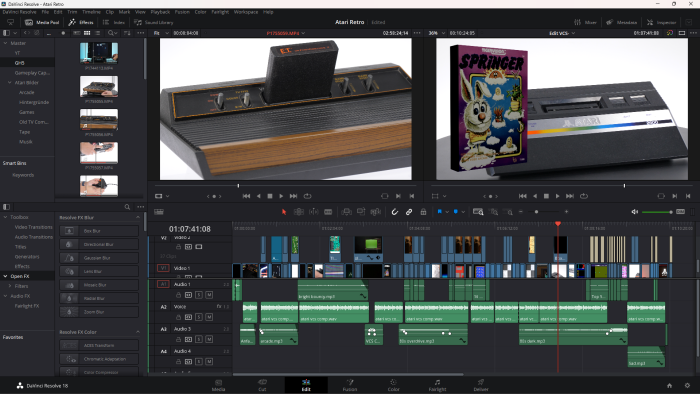Switch media pool to thumbnail view icon
Screen dimensions: 700x394
point(87,33)
